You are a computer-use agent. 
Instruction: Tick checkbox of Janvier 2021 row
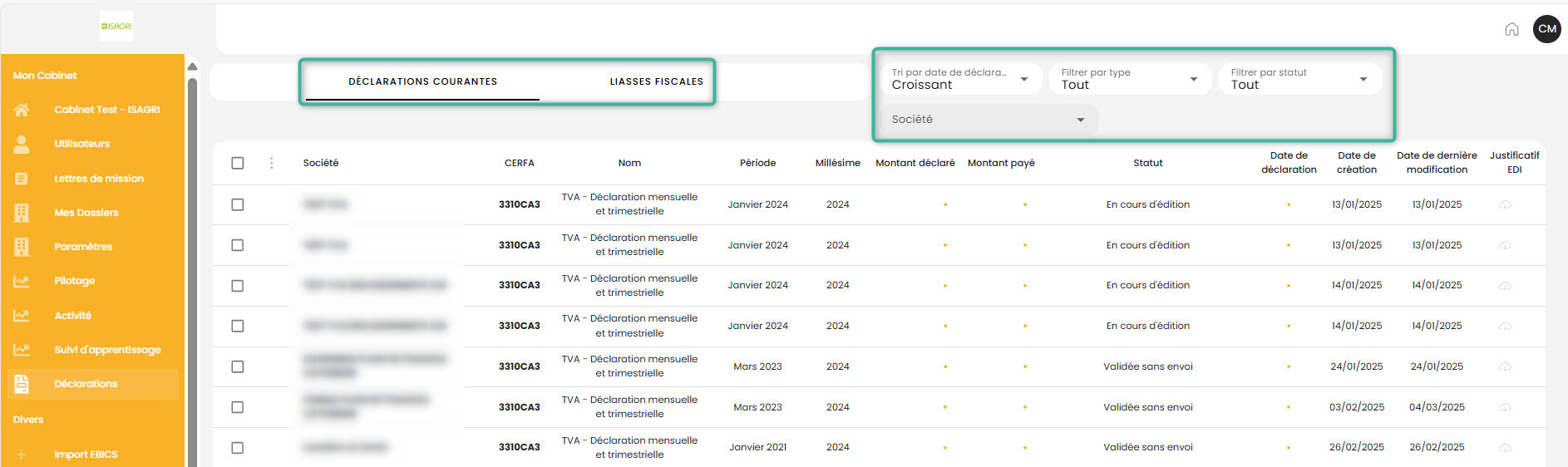(x=238, y=448)
